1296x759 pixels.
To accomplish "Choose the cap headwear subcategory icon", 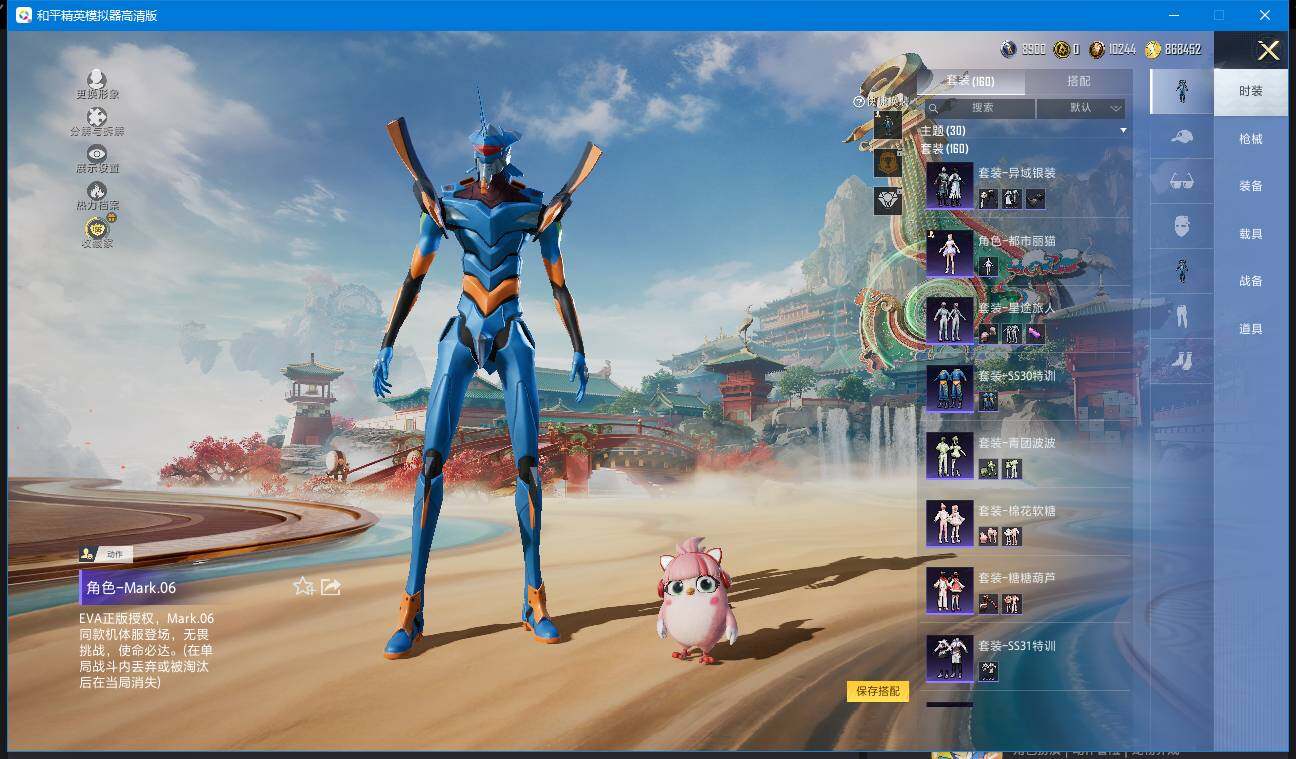I will coord(1182,137).
